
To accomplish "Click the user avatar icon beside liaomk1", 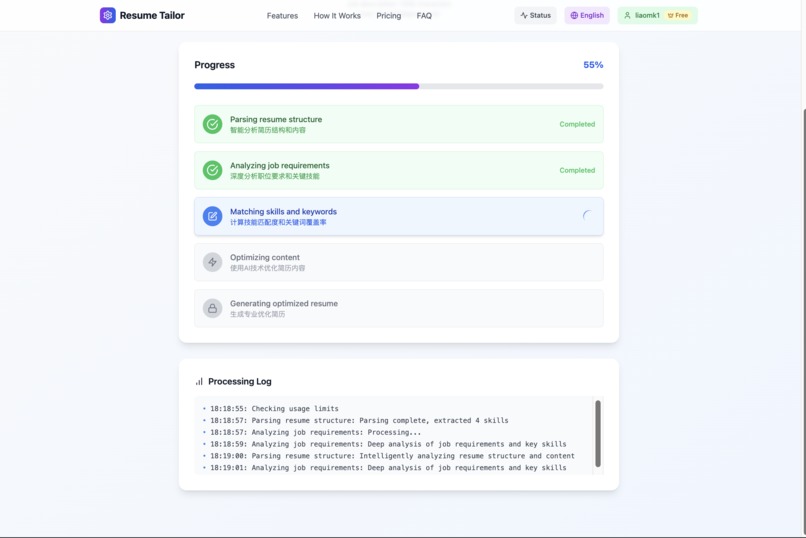I will coord(627,15).
